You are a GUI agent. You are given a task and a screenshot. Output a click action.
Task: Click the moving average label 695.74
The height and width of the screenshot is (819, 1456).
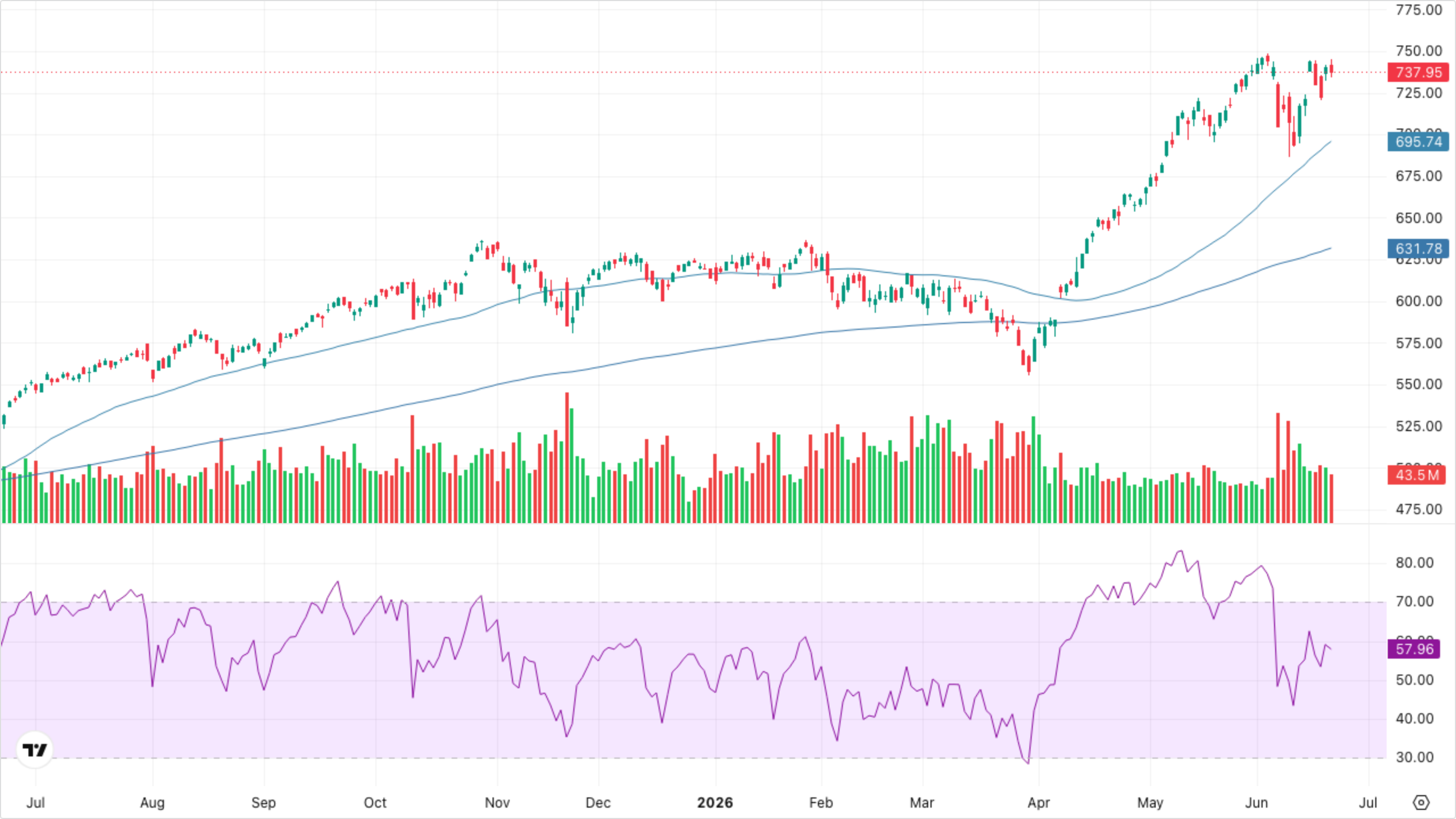[x=1418, y=142]
